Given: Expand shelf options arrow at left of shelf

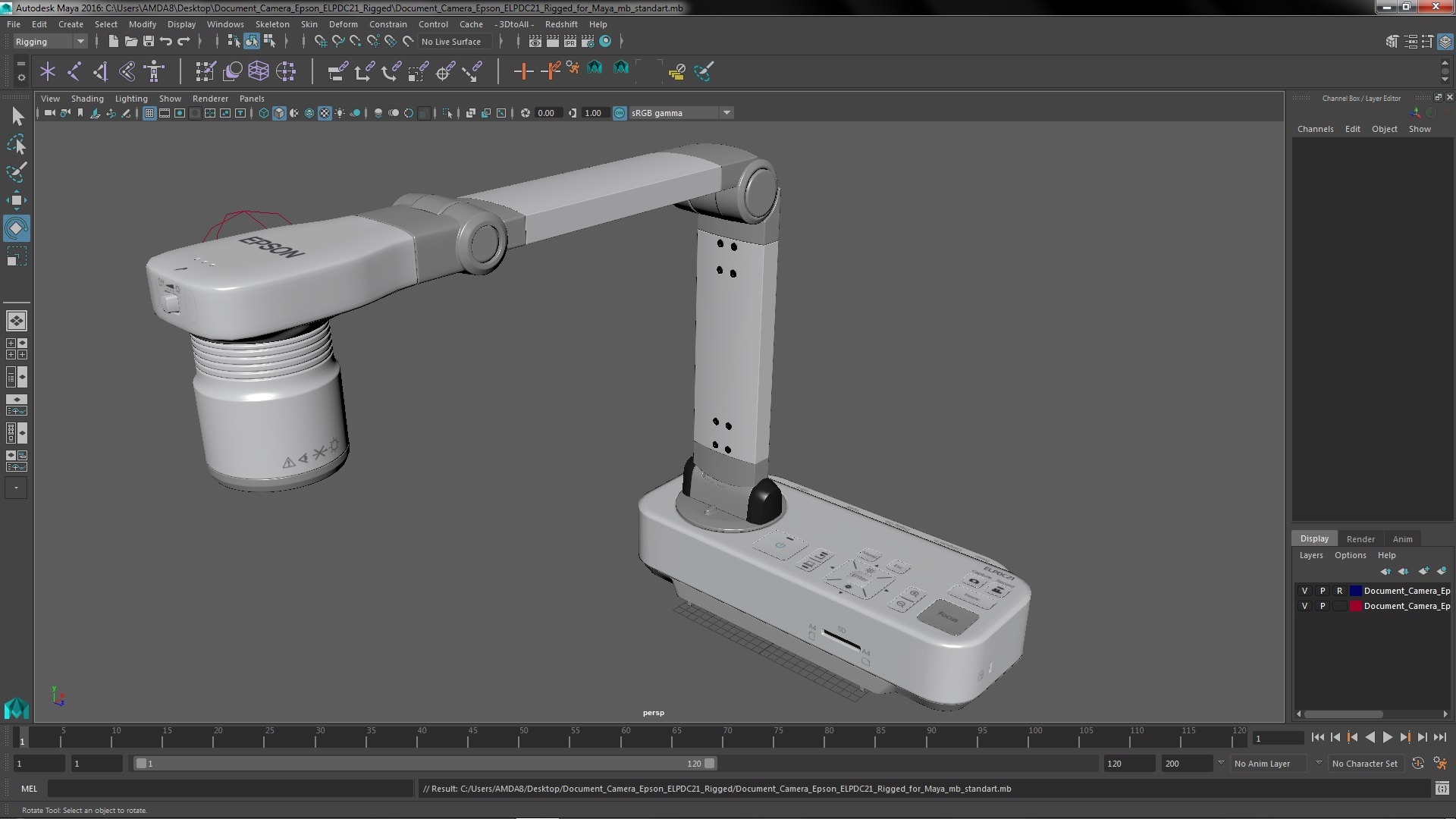Looking at the screenshot, I should [20, 77].
